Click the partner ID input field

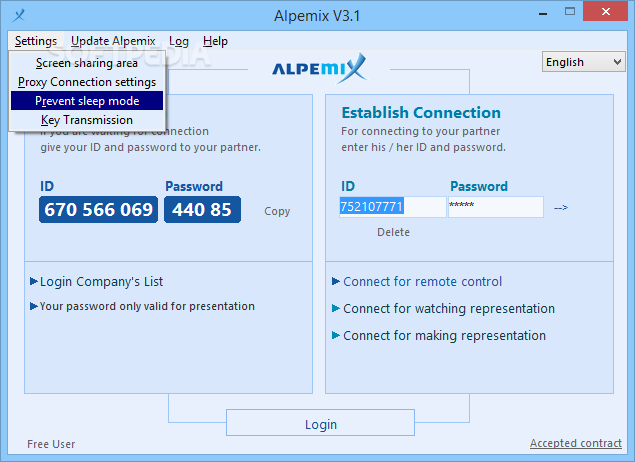(392, 207)
